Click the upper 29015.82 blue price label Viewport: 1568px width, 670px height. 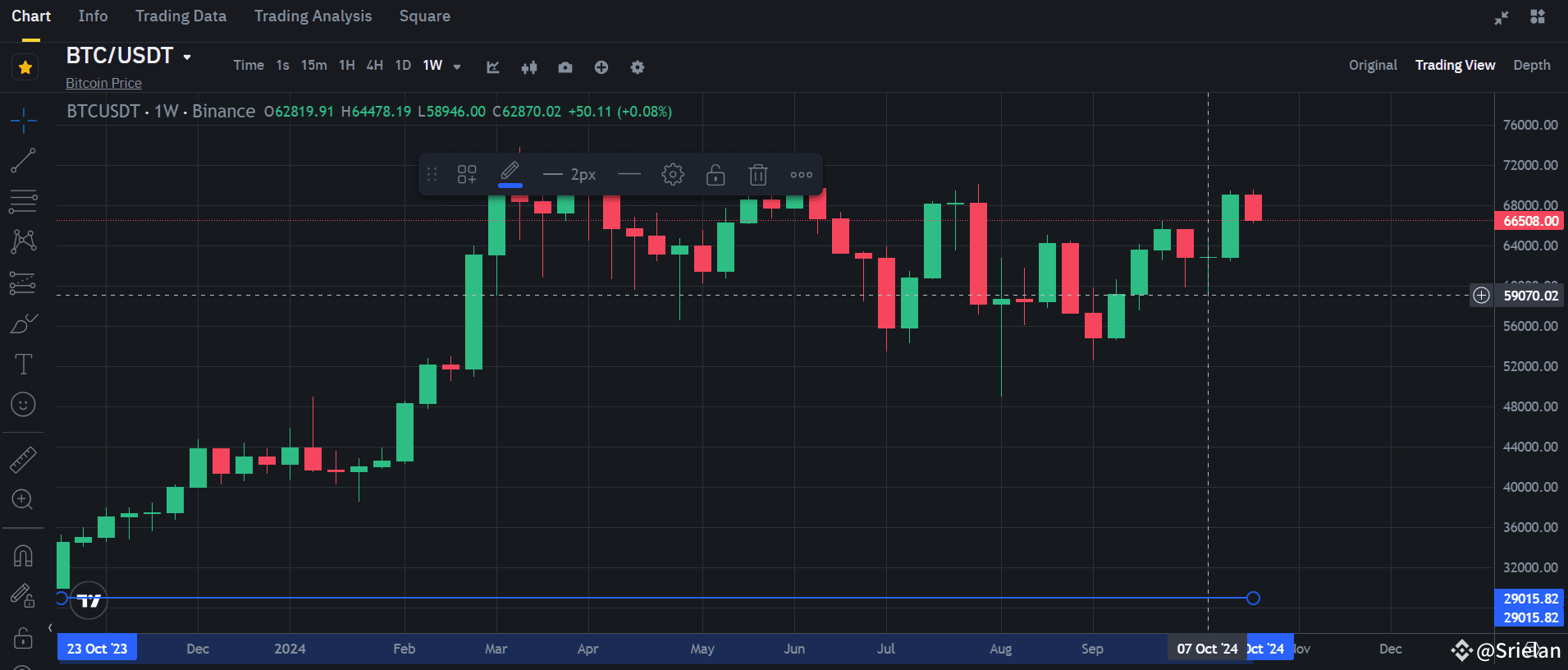point(1529,599)
